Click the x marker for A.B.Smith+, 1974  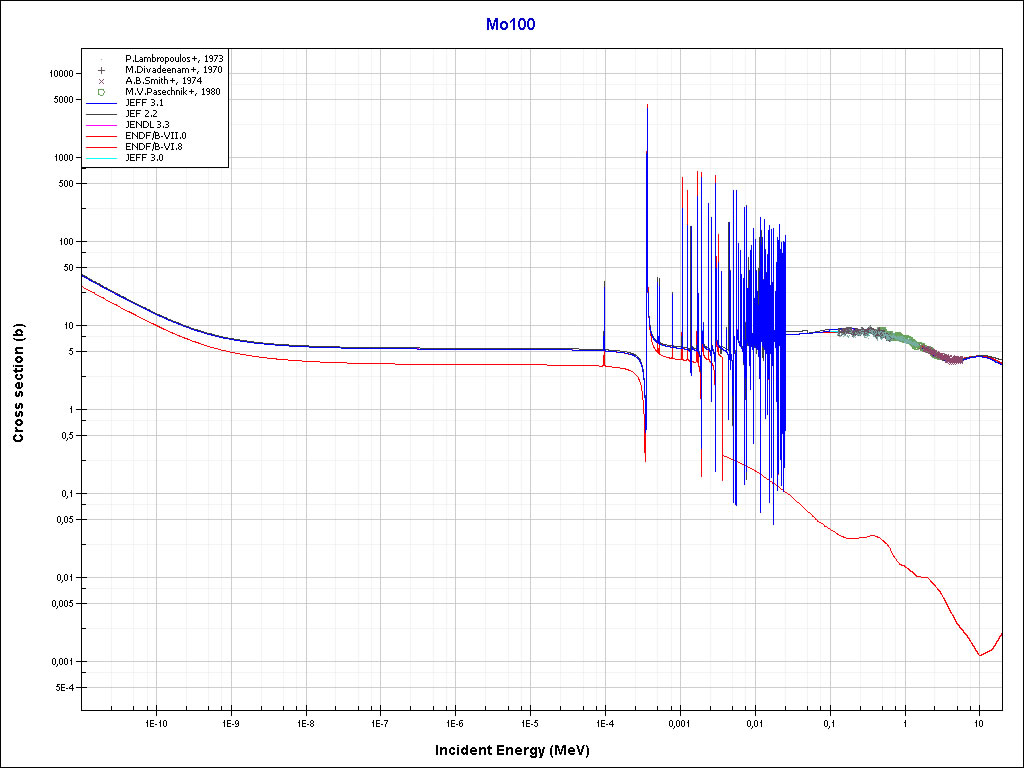(x=101, y=81)
